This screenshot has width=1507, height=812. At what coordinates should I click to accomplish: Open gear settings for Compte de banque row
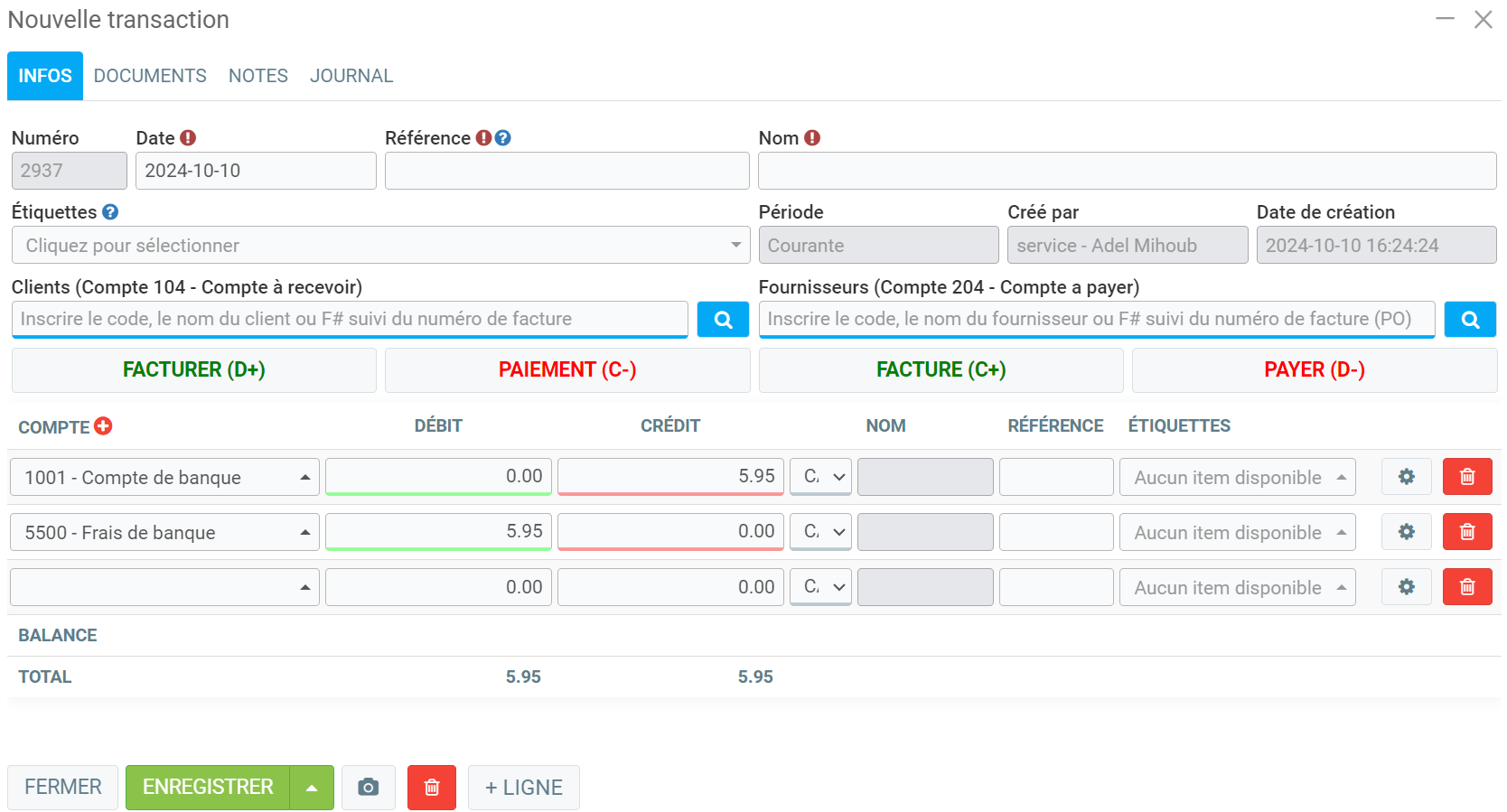point(1406,477)
